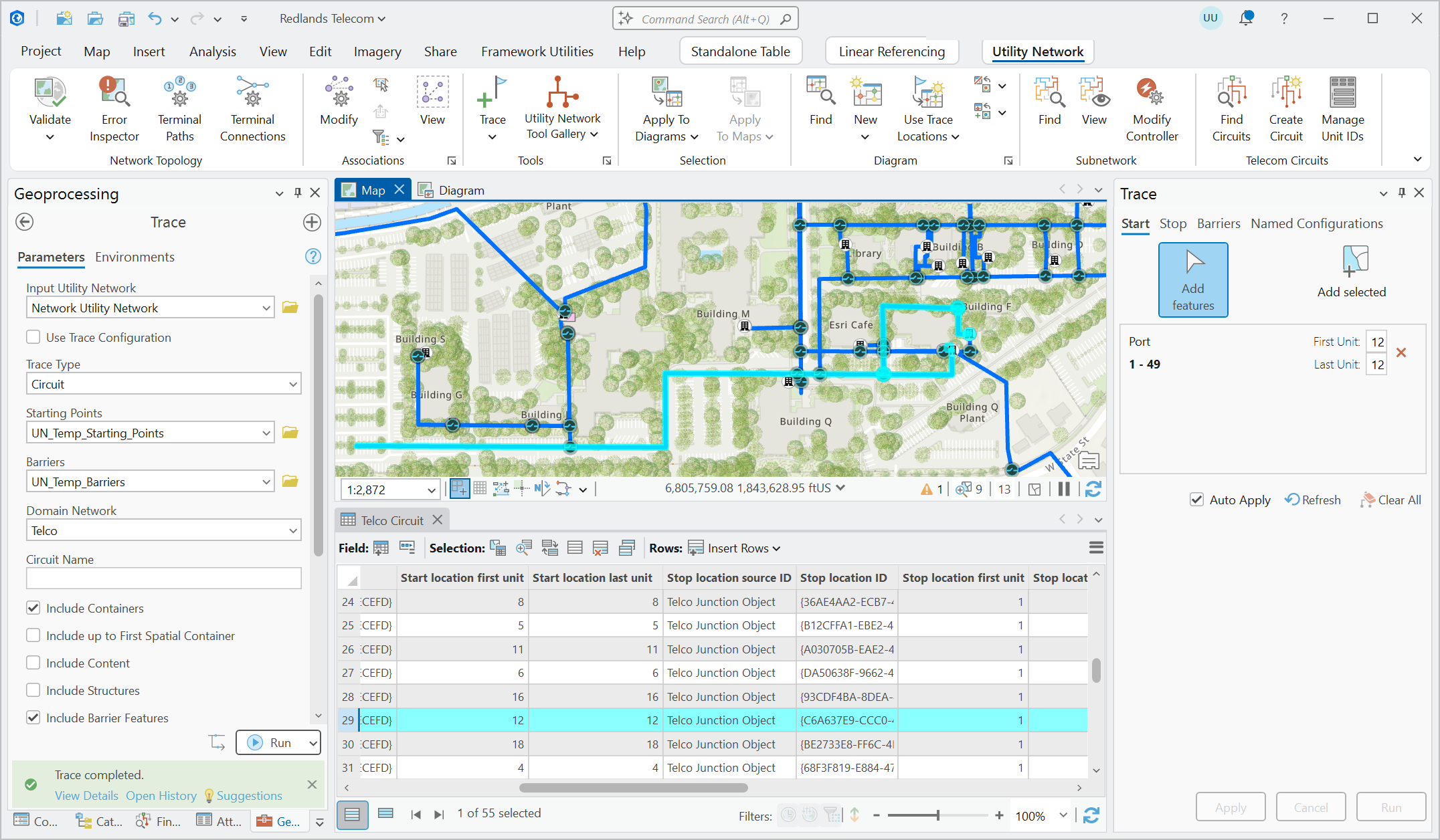The height and width of the screenshot is (840, 1440).
Task: Switch to Barriers tab in Trace pane
Action: (x=1219, y=223)
